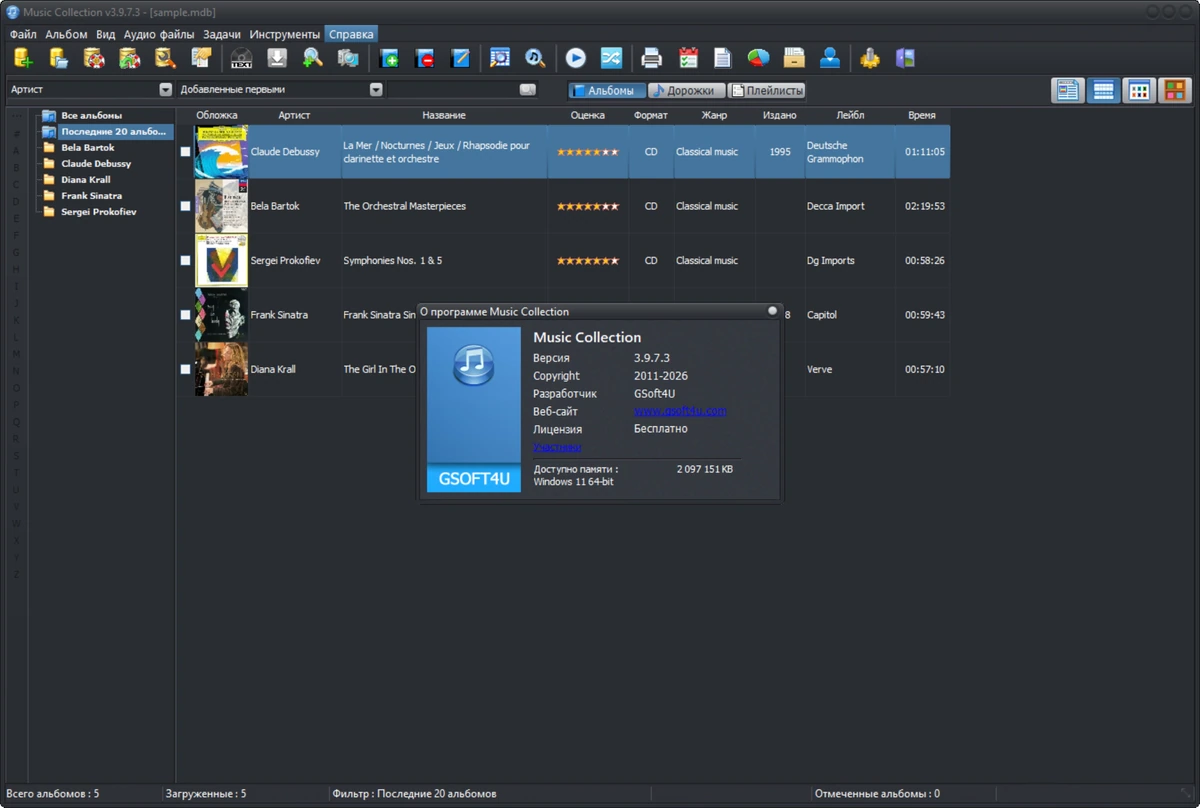Screen dimensions: 1200x808
Task: Switch to the list rows view icon
Action: pos(1103,91)
